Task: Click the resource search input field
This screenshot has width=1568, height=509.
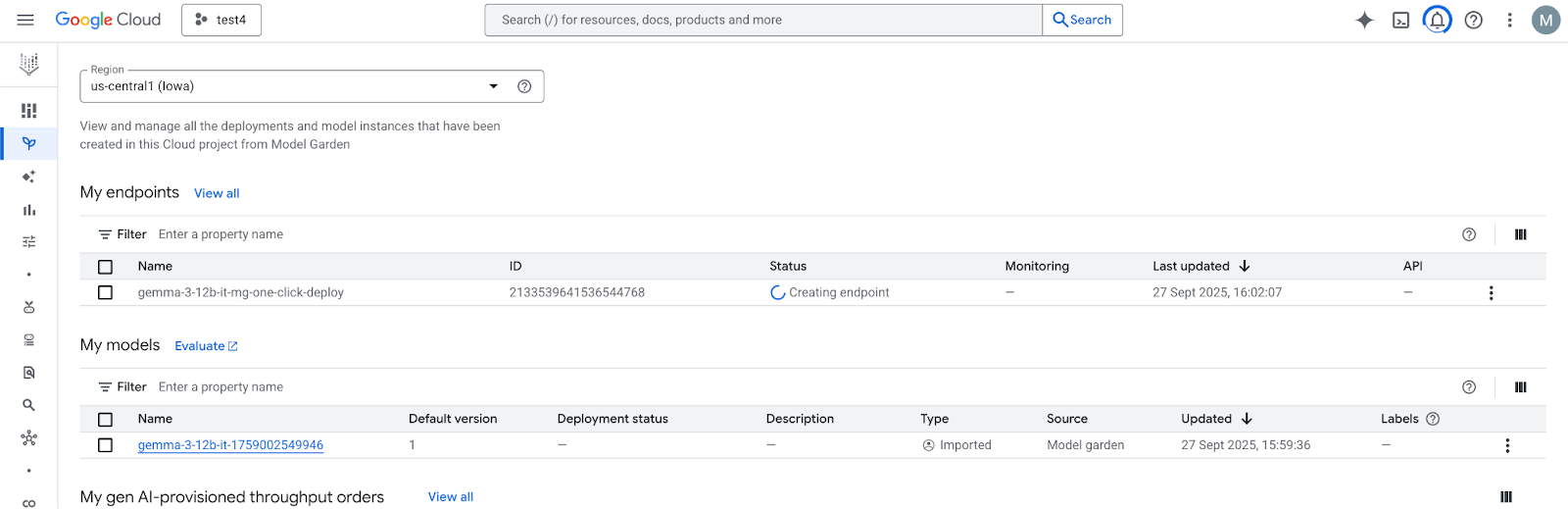Action: click(x=762, y=20)
